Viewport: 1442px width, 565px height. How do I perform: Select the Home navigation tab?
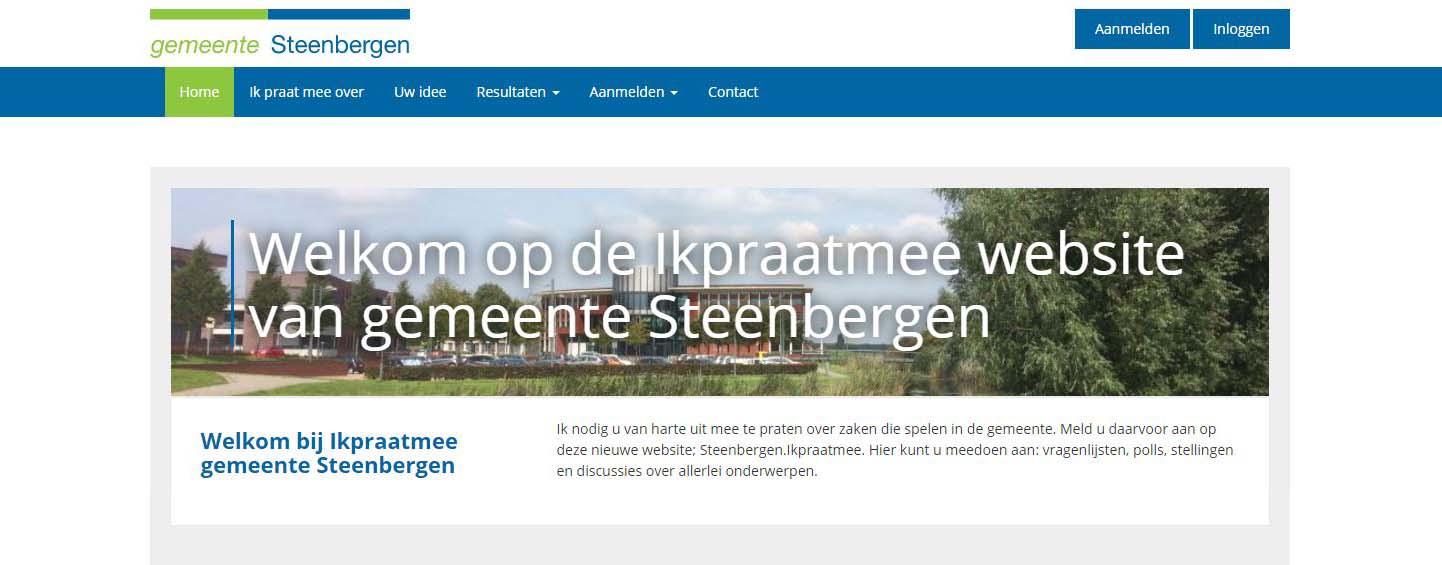pos(199,92)
